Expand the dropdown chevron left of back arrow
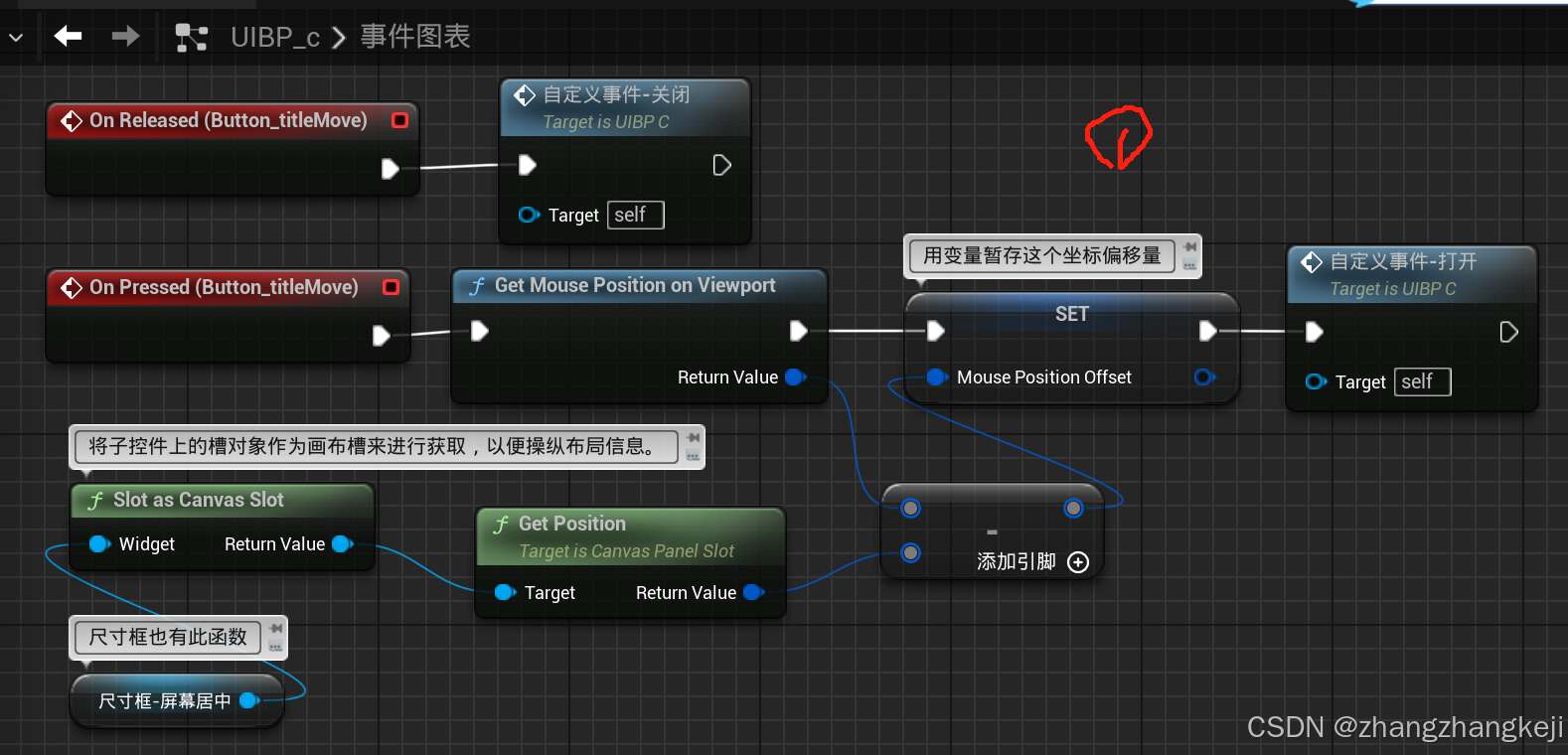Image resolution: width=1568 pixels, height=755 pixels. pyautogui.click(x=16, y=38)
